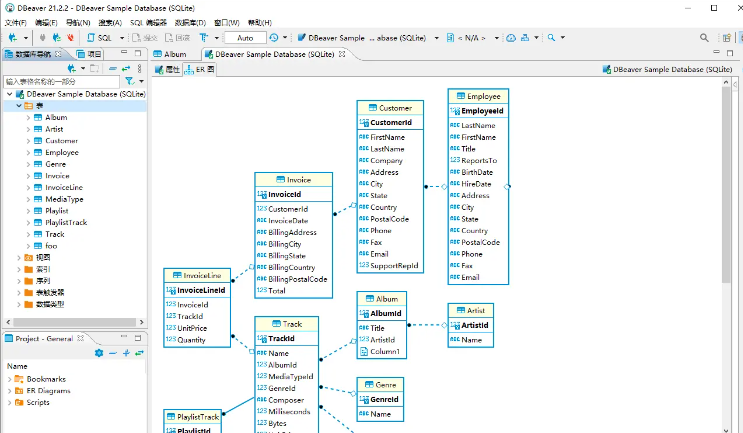The height and width of the screenshot is (433, 743).
Task: Switch to the 项目 tab
Action: pos(89,54)
